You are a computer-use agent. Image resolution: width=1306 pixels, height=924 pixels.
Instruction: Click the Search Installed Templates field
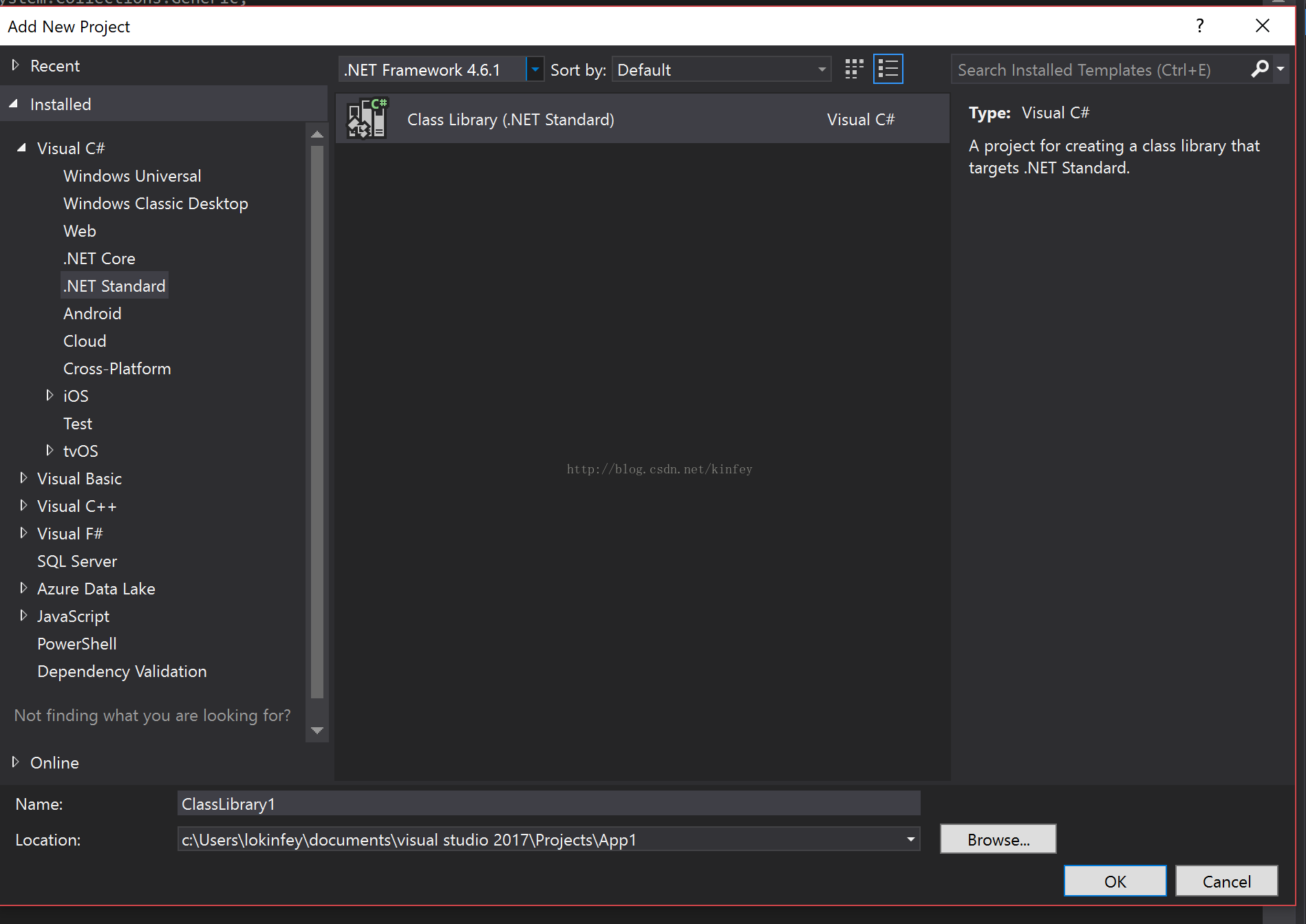coord(1101,69)
